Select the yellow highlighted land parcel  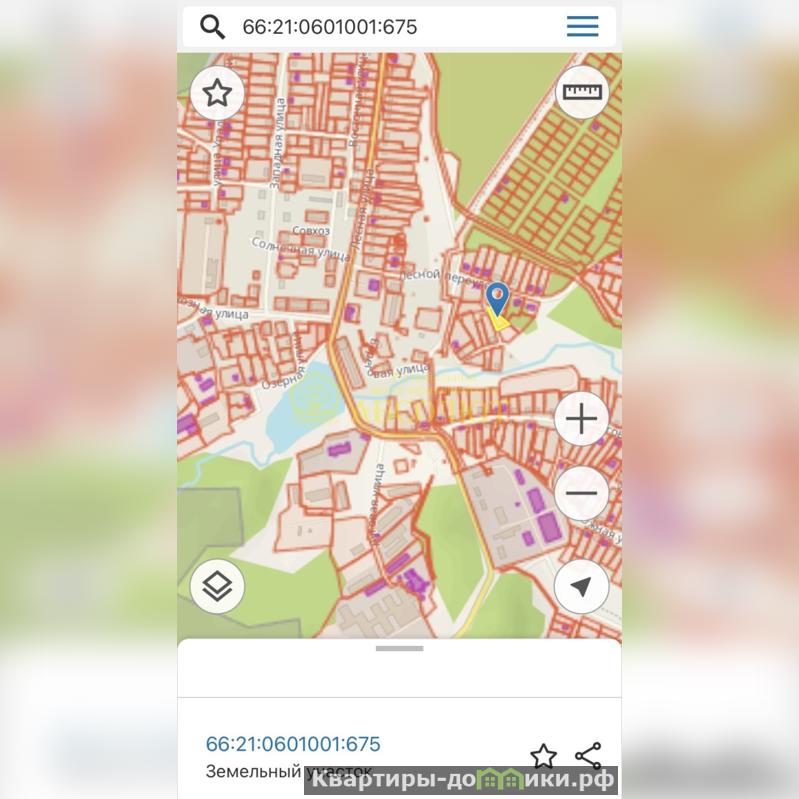(498, 321)
